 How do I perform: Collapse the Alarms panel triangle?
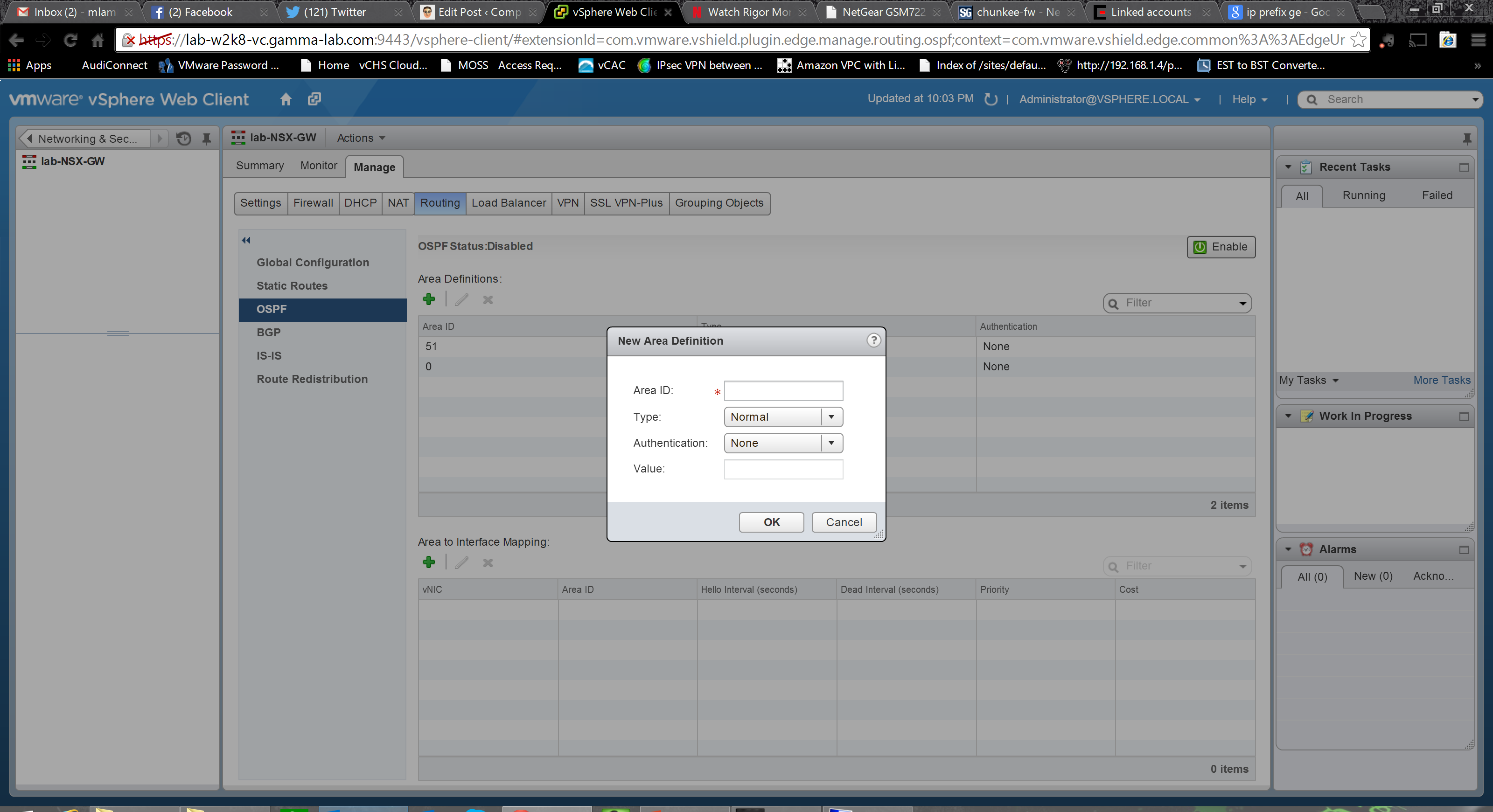point(1288,549)
